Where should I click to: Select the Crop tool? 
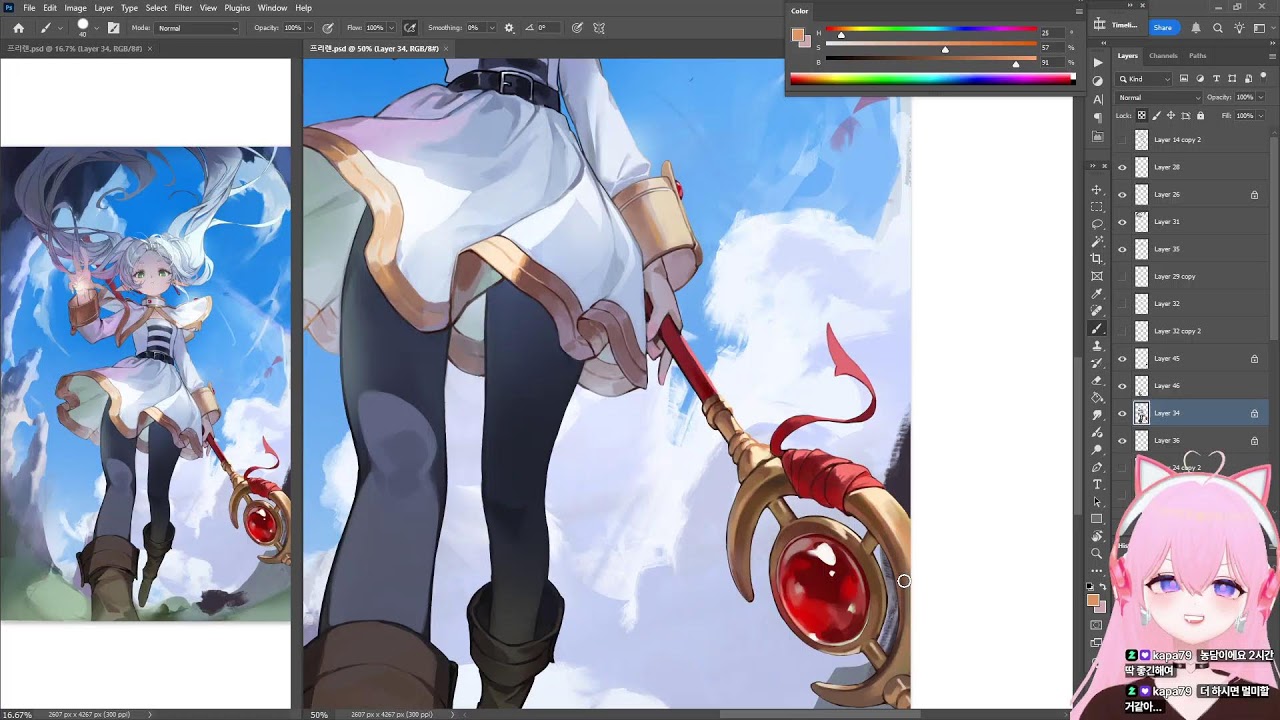tap(1097, 258)
